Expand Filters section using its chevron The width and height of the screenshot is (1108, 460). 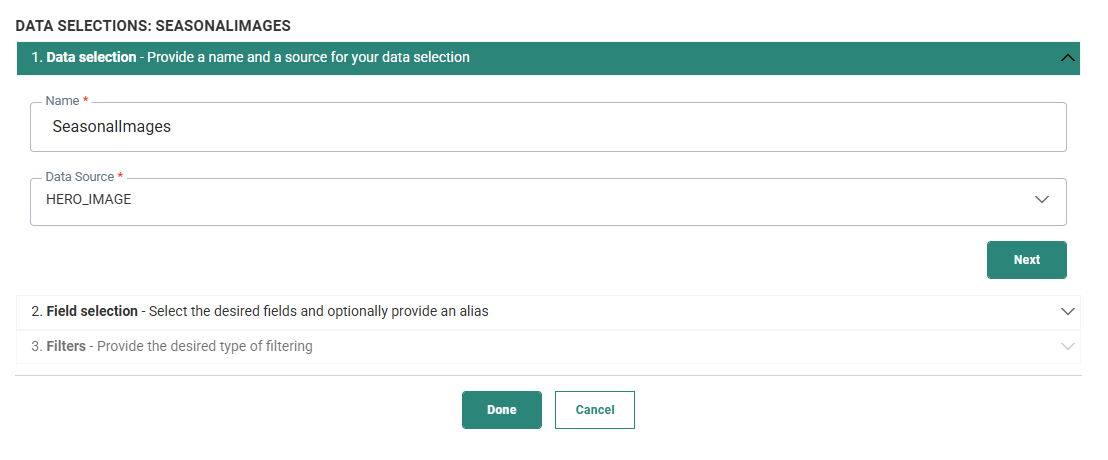[x=1068, y=347]
